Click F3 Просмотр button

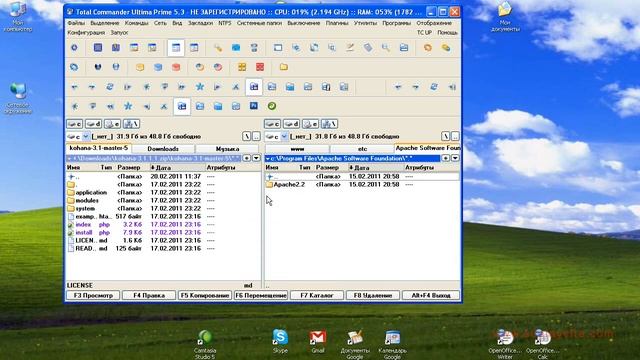click(x=93, y=295)
